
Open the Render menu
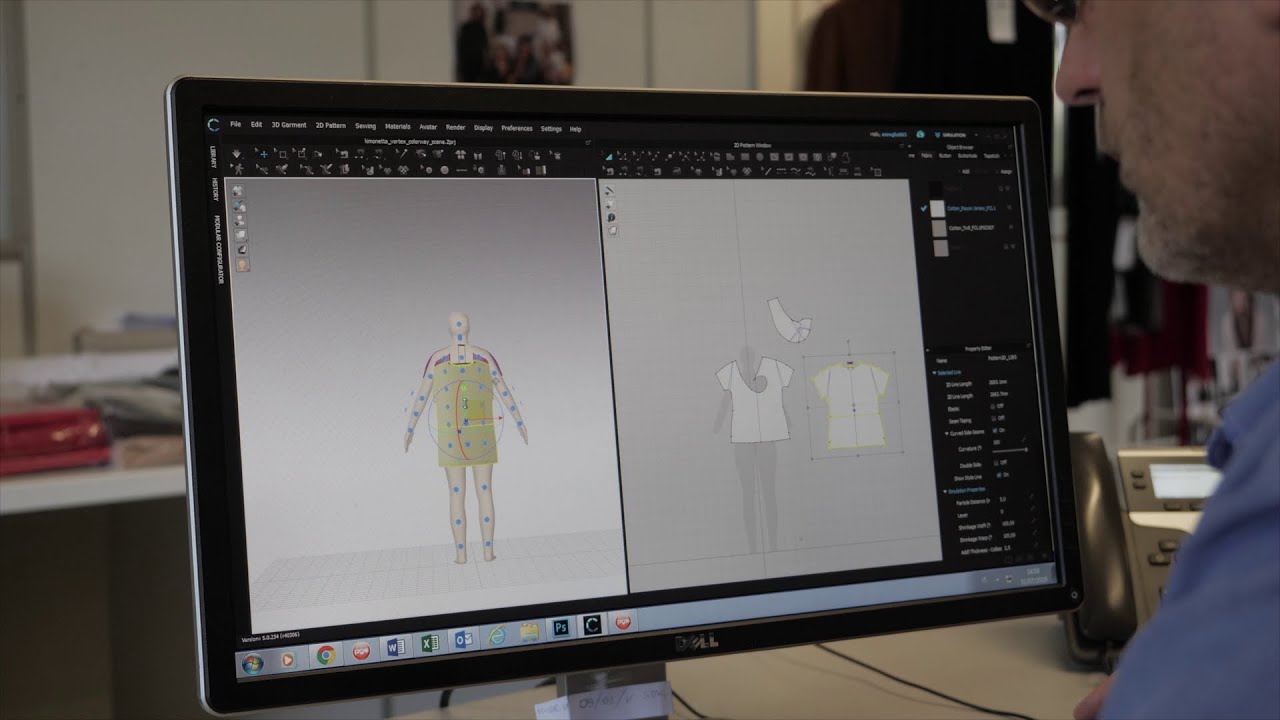pos(455,127)
